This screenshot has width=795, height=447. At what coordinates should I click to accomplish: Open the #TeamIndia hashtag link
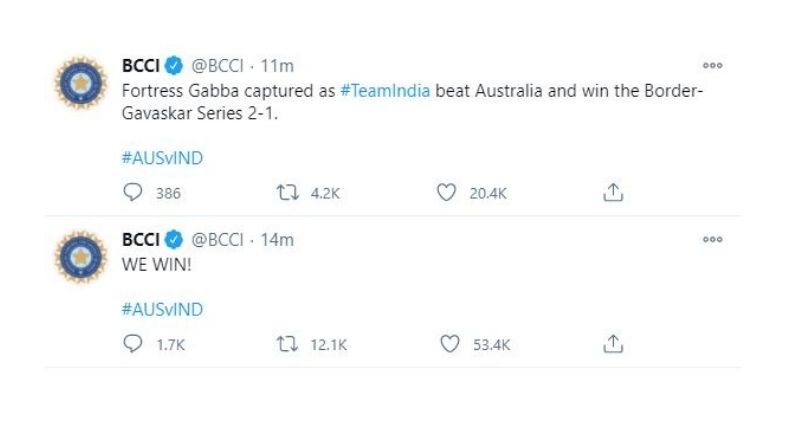pyautogui.click(x=385, y=91)
